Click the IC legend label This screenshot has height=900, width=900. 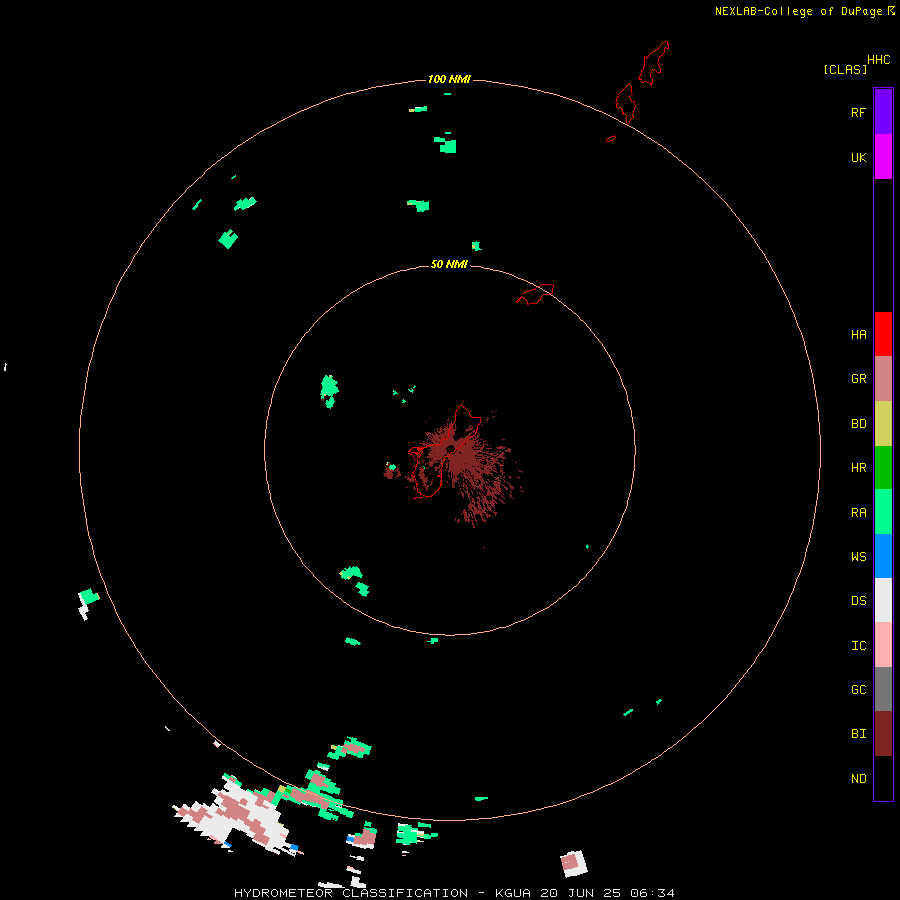pyautogui.click(x=858, y=646)
